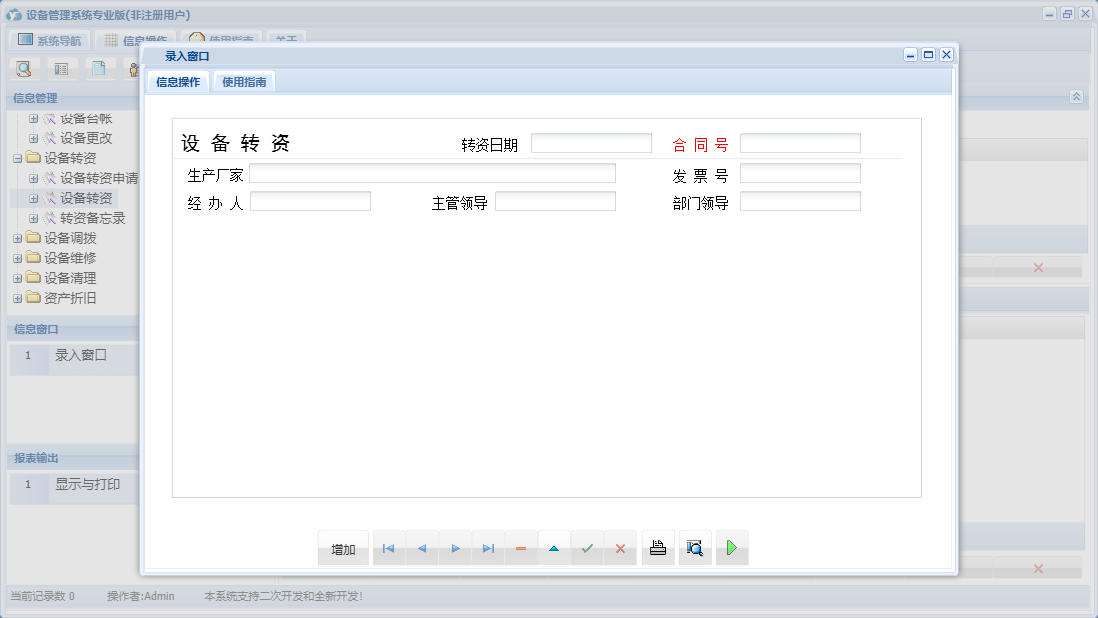Screen dimensions: 1098x618
Task: Expand the 设备台帐 tree node
Action: click(x=33, y=119)
